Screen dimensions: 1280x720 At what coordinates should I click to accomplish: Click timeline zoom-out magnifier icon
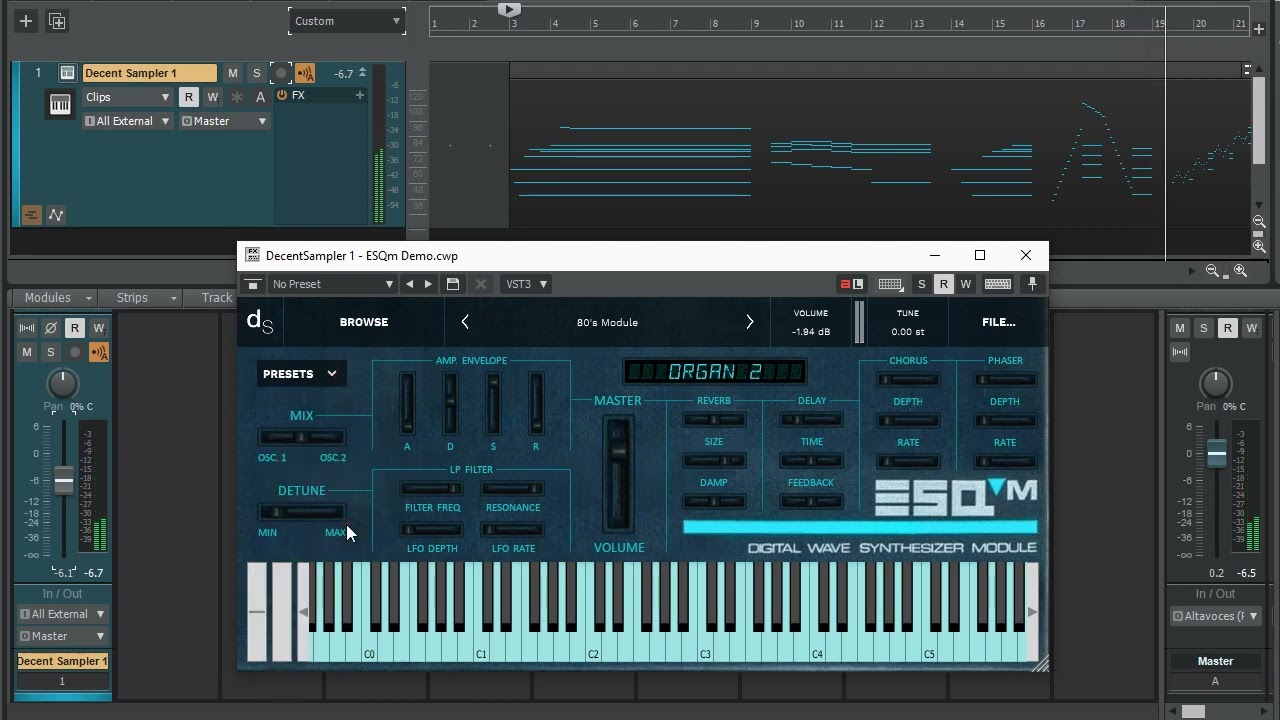(x=1212, y=271)
